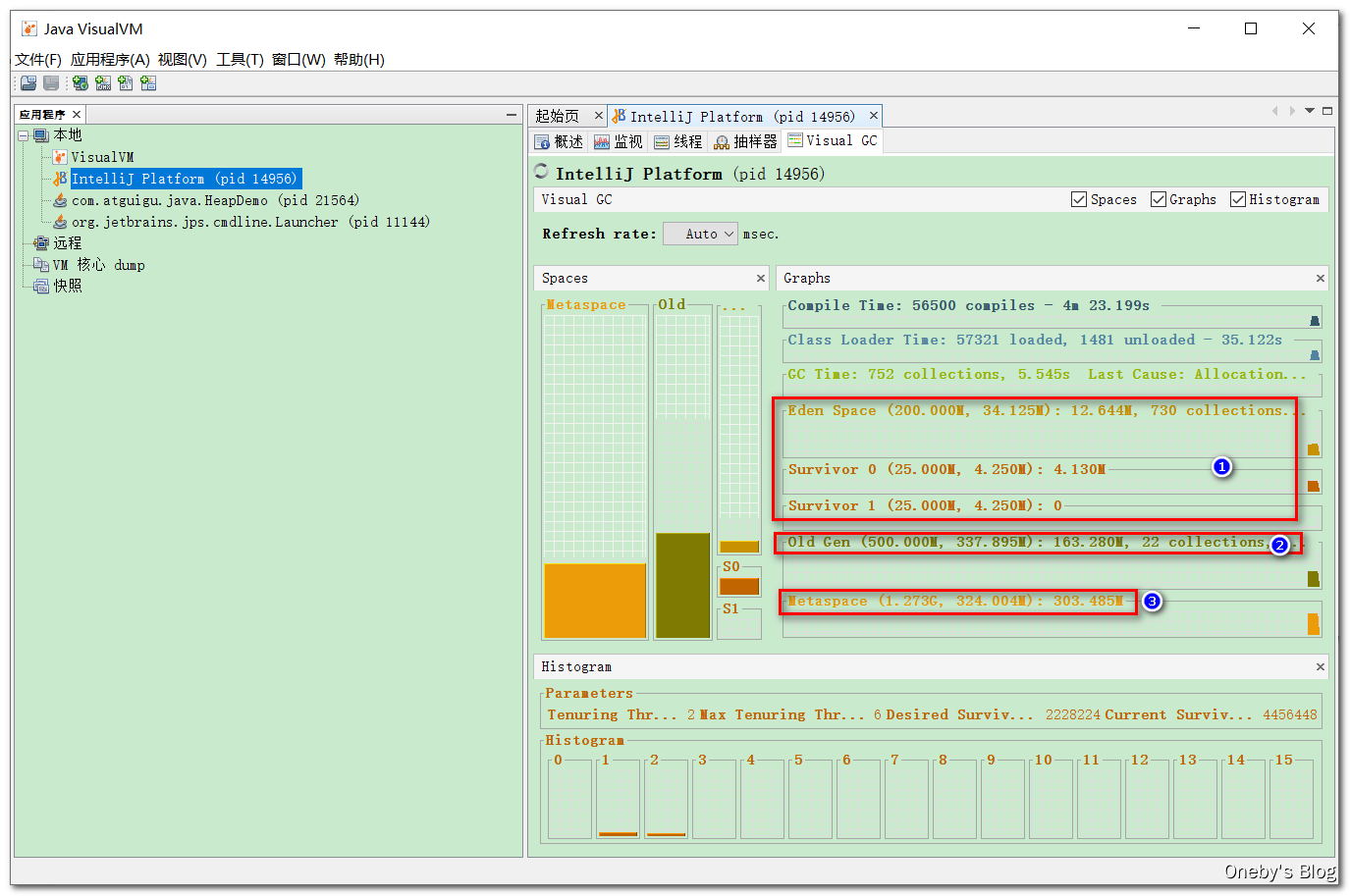Click the greyed-out Save toolbar icon
Screen dimensions: 1350x896
51,83
